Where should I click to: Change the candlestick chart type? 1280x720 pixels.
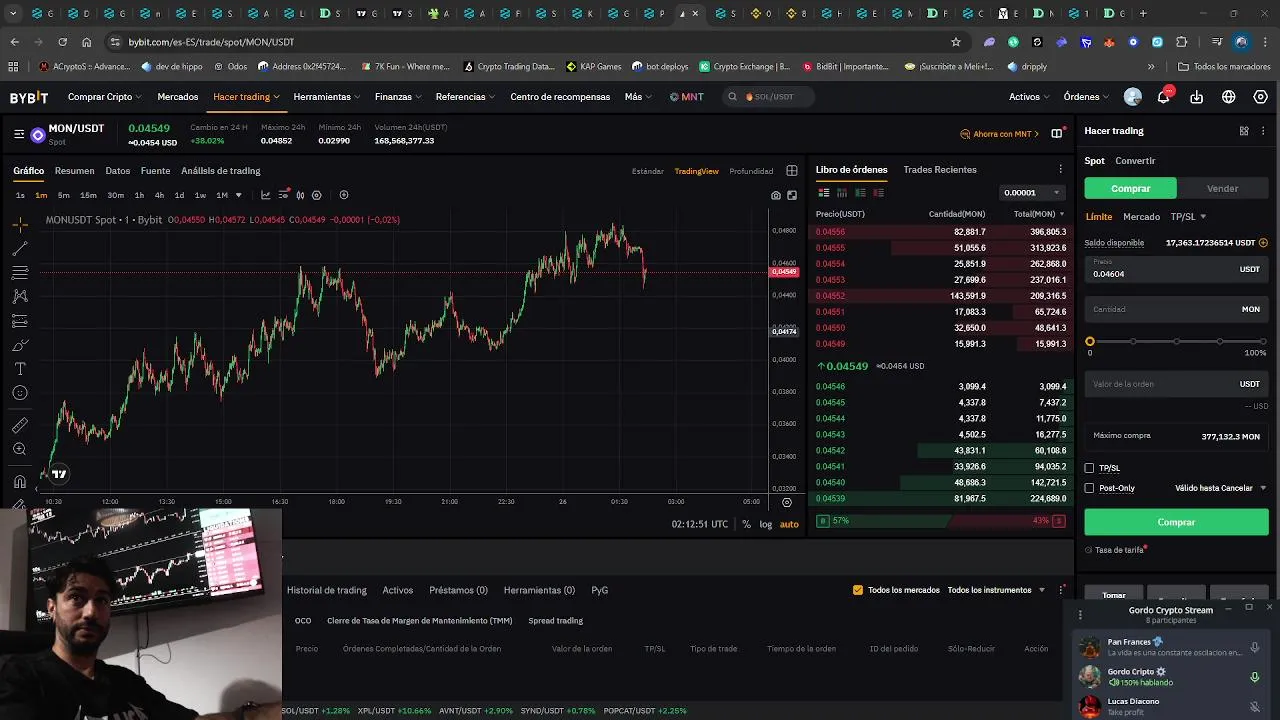tap(300, 195)
